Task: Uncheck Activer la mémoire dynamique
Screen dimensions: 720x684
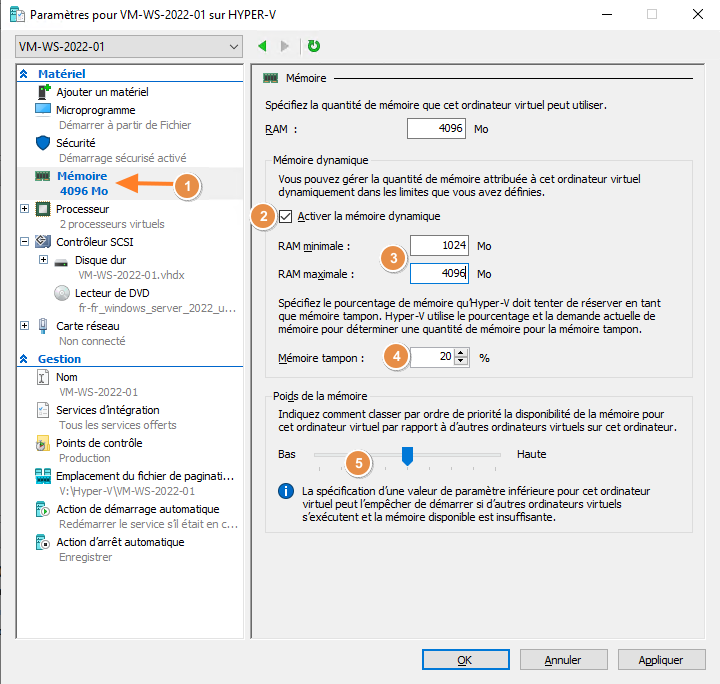Action: [286, 216]
